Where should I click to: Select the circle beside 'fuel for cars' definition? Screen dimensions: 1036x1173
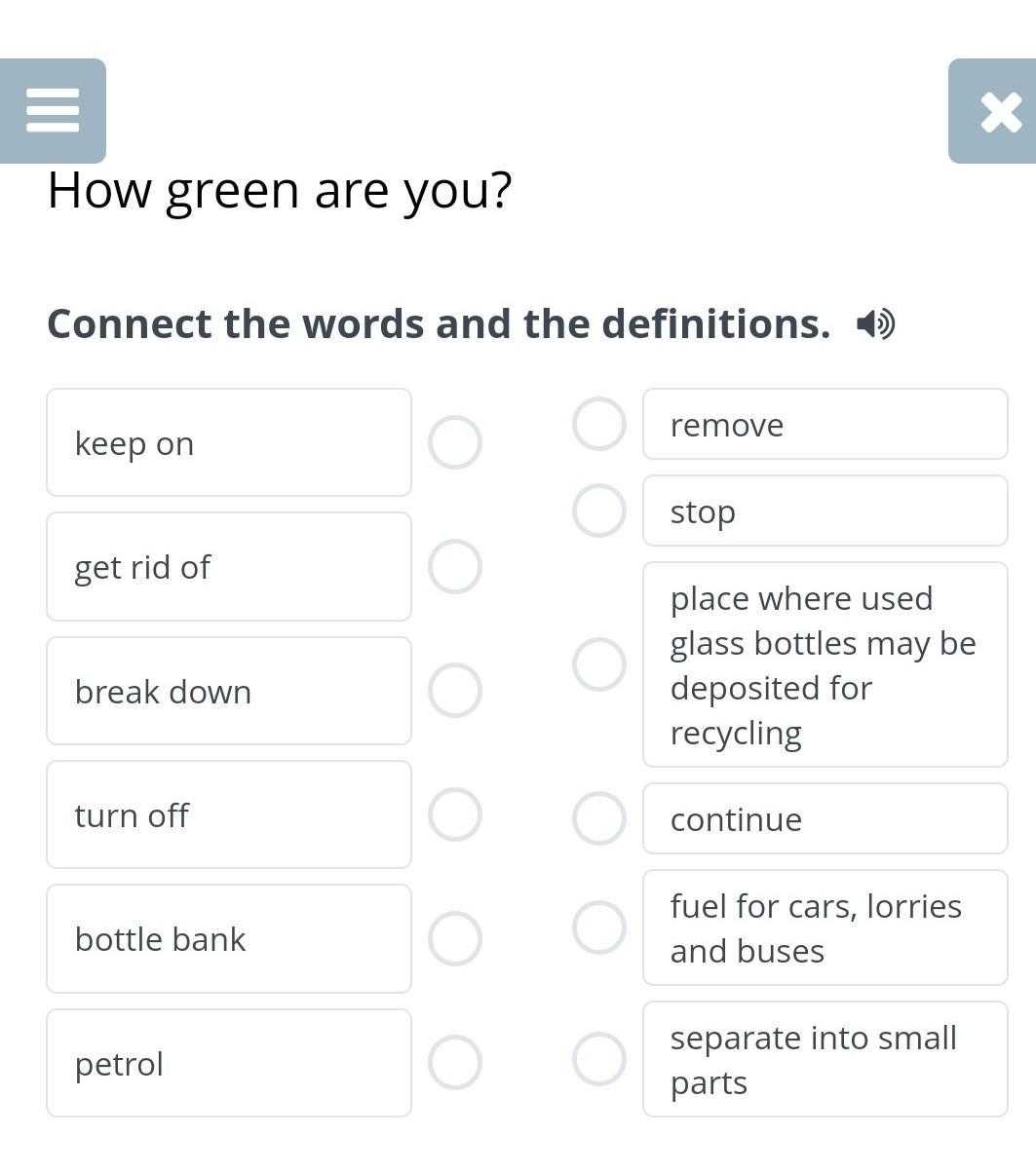[598, 927]
